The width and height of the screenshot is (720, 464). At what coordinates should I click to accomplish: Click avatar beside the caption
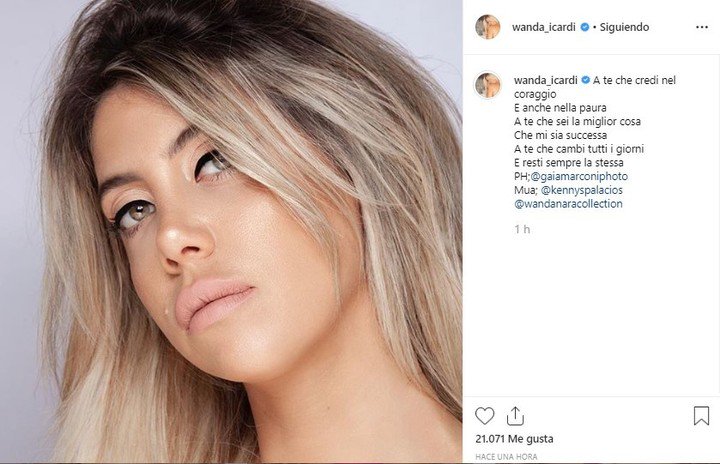point(488,85)
